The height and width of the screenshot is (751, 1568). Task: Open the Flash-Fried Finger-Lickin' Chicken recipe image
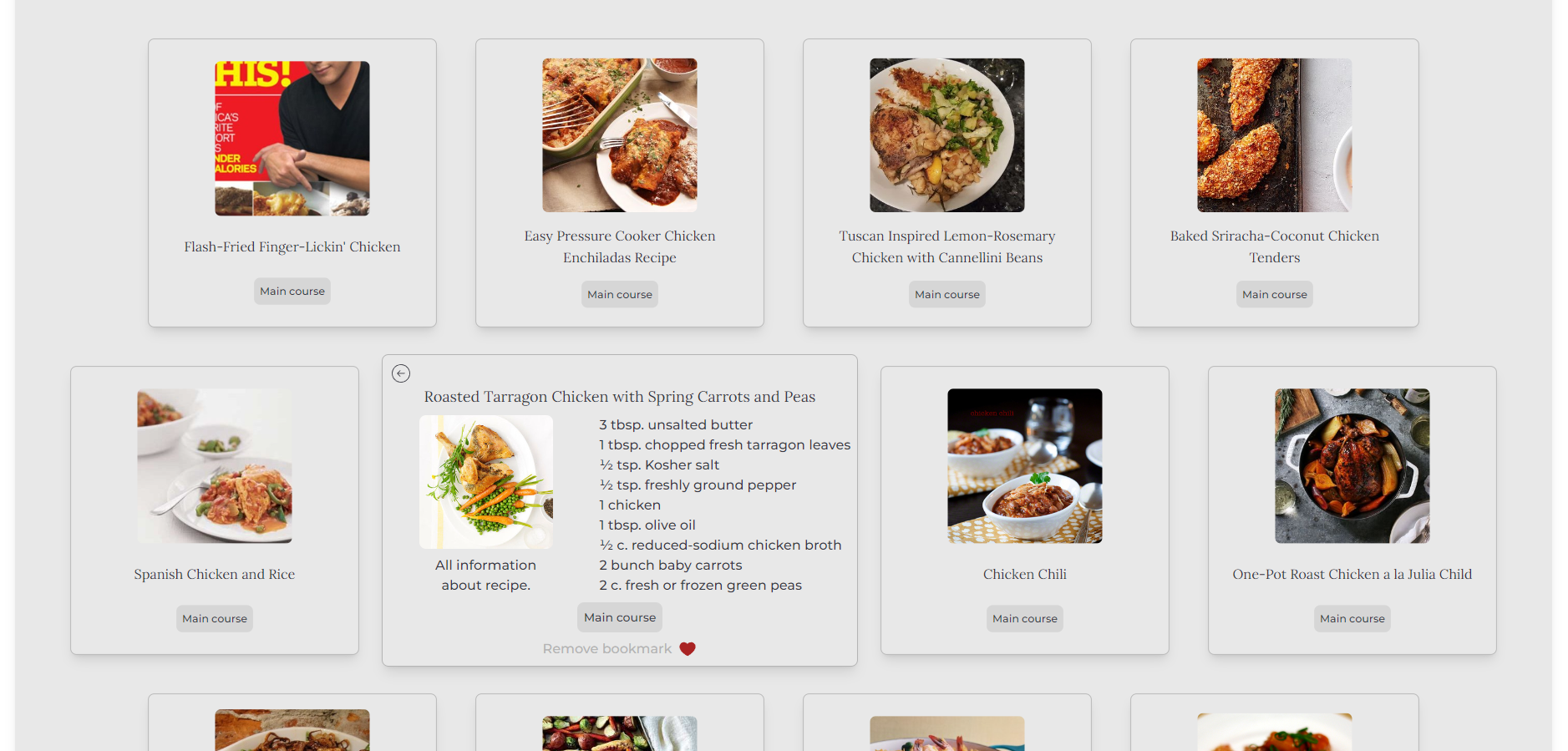point(292,138)
